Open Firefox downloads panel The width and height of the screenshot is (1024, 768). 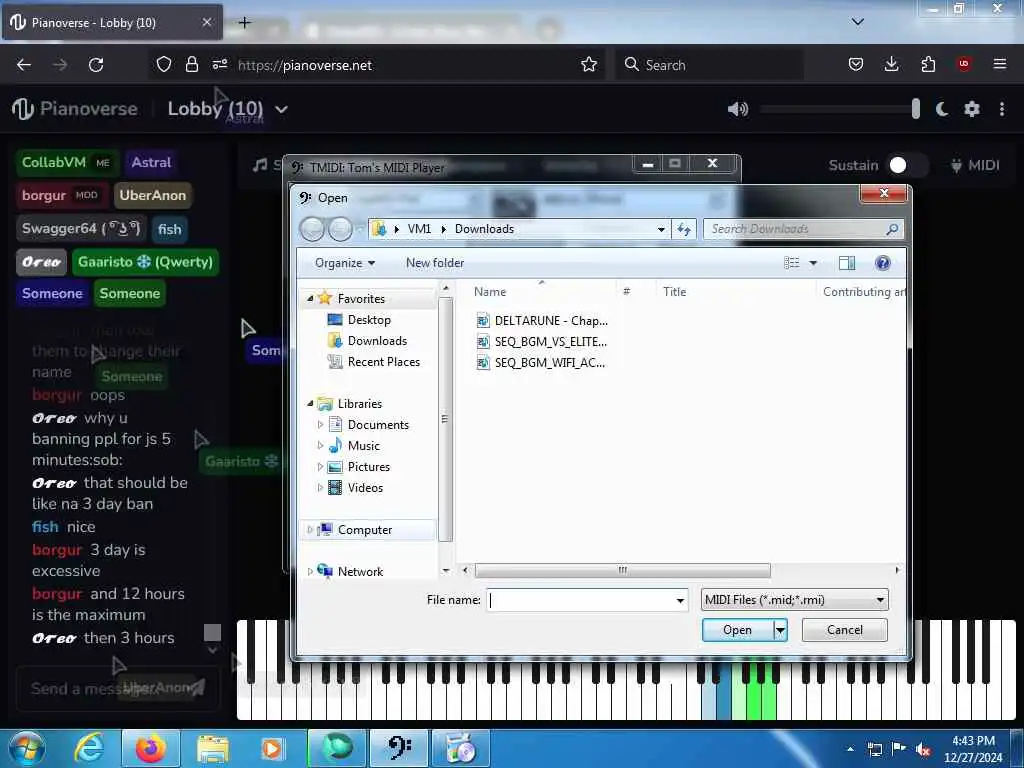click(891, 64)
